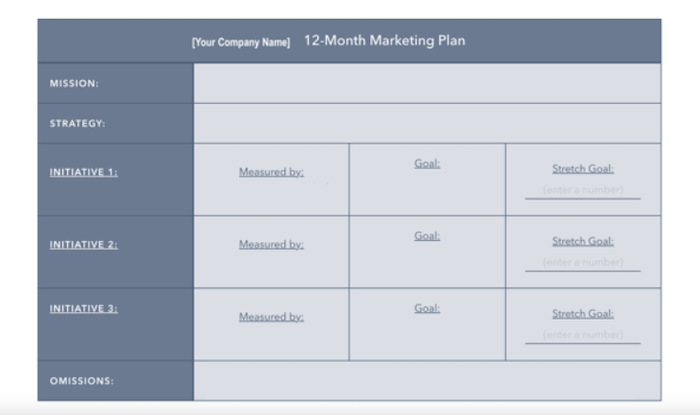
Task: Click the empty Mission text field
Action: click(427, 83)
